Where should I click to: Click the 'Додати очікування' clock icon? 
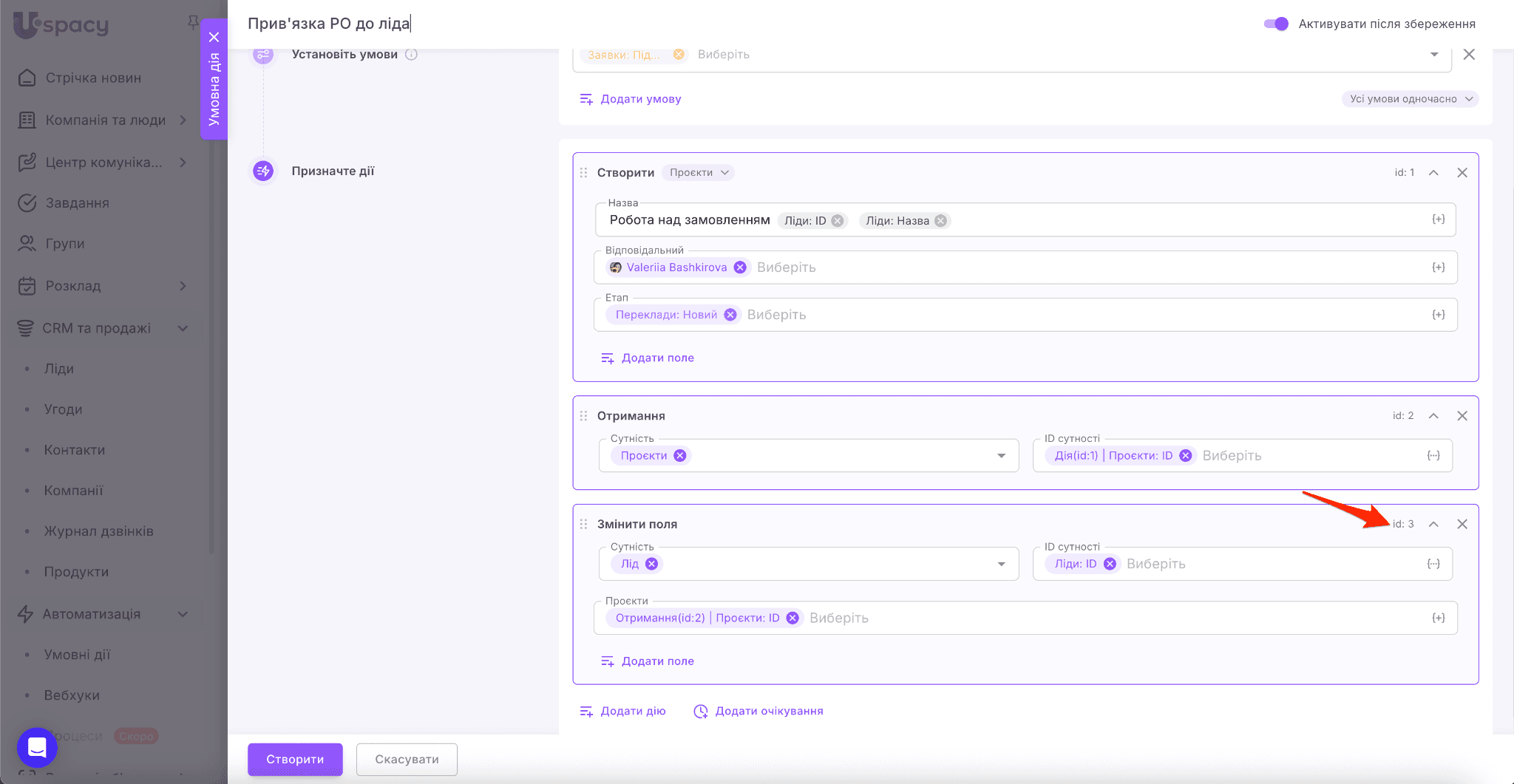point(700,712)
